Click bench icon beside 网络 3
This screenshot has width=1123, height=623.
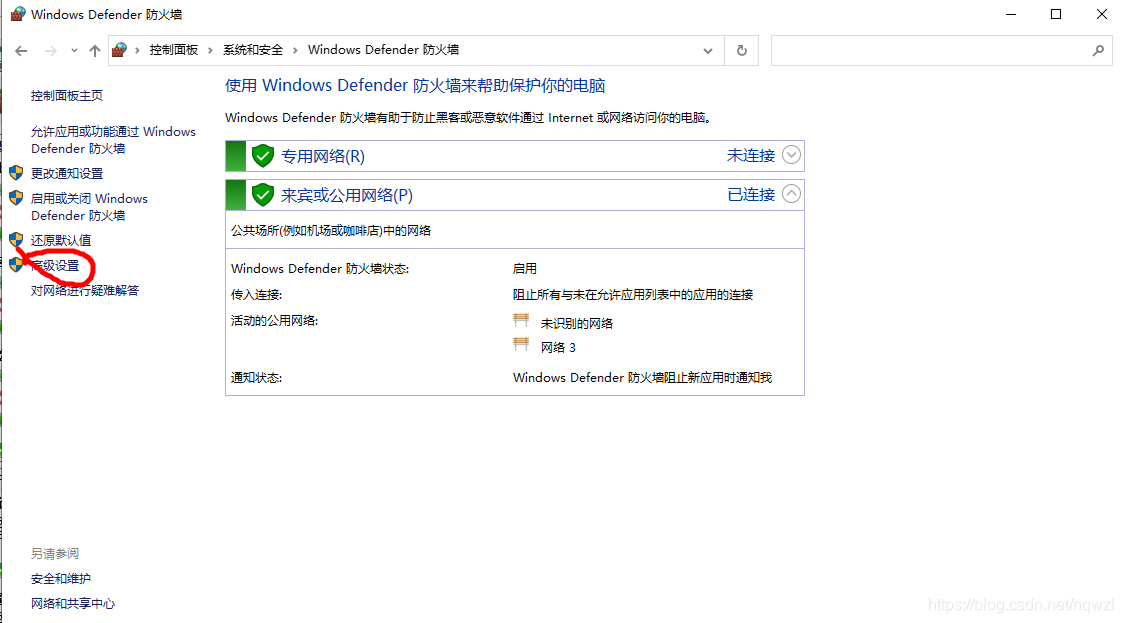(521, 344)
